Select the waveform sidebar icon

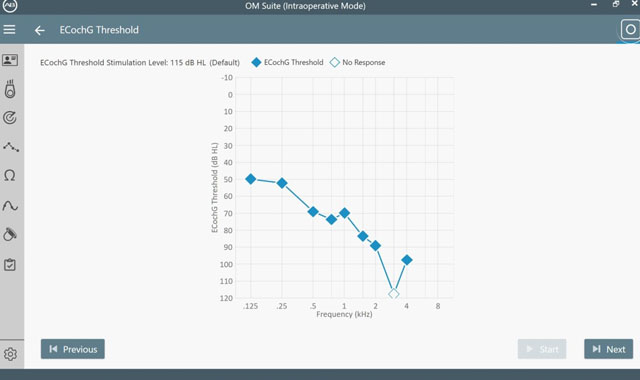(x=10, y=205)
